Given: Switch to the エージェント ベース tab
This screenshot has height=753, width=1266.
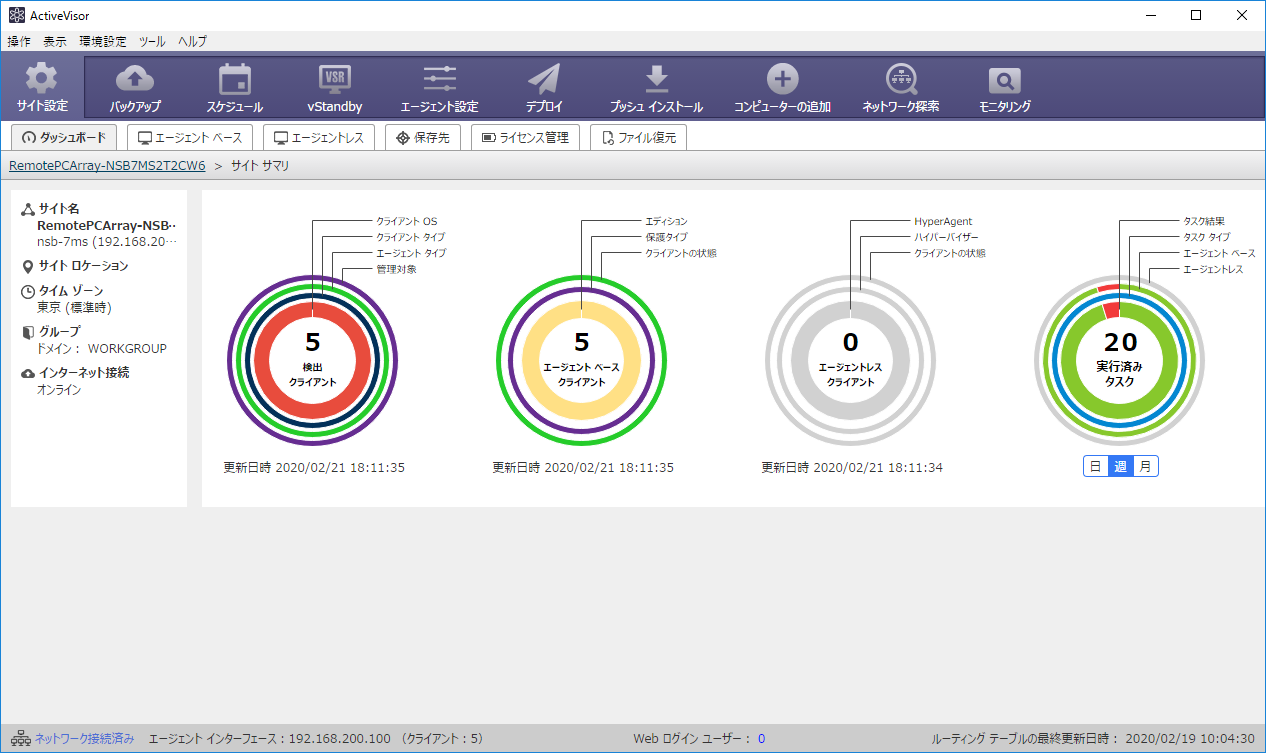Looking at the screenshot, I should 190,138.
